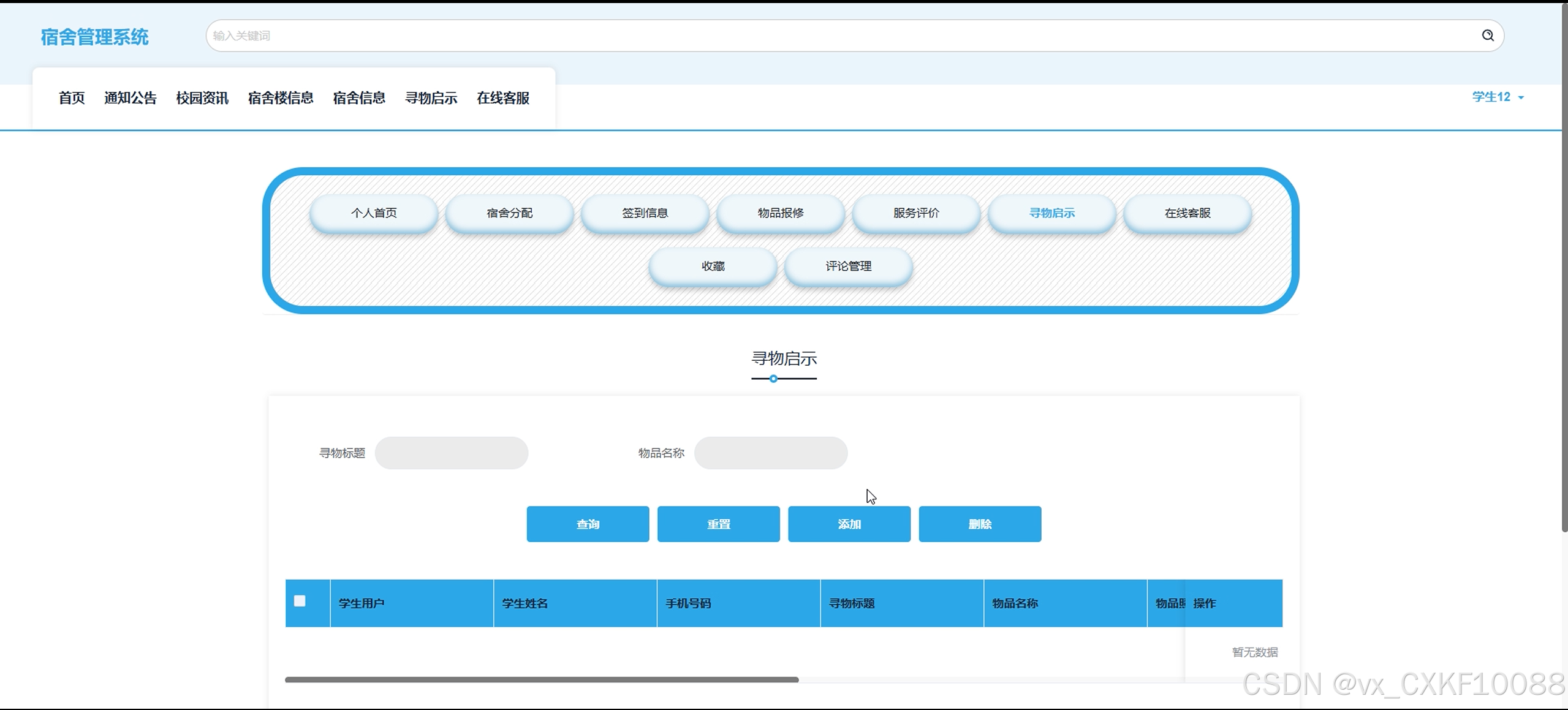Open the 物品报修 section
This screenshot has width=1568, height=710.
pos(780,213)
